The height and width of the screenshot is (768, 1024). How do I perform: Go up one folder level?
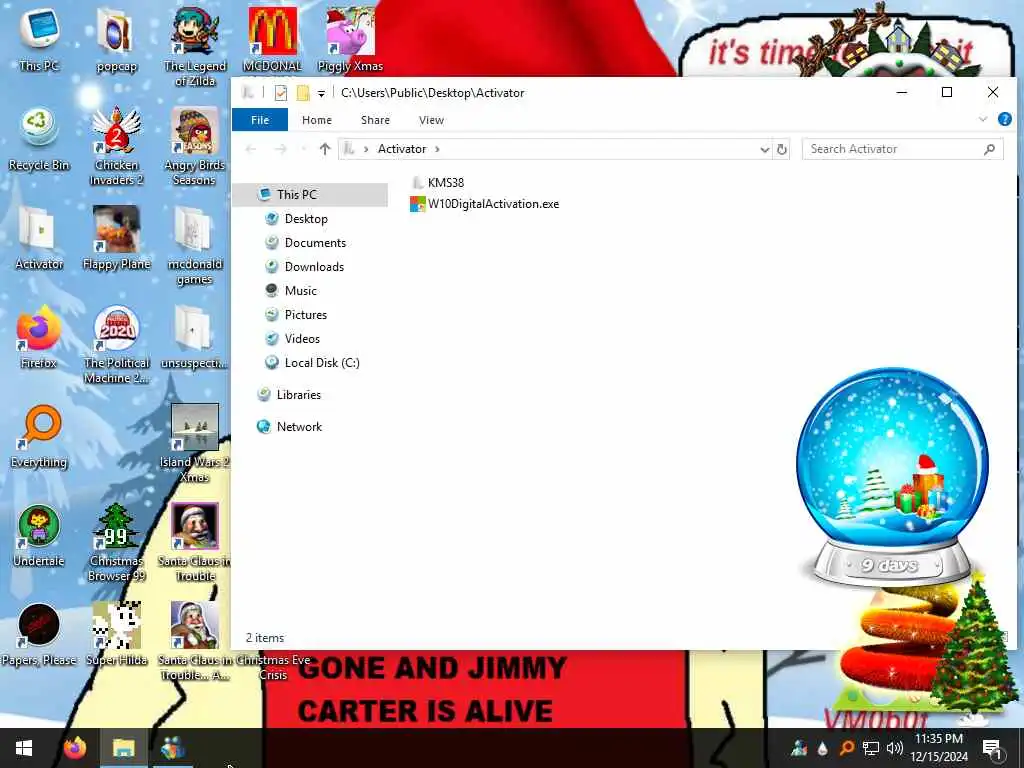(325, 150)
